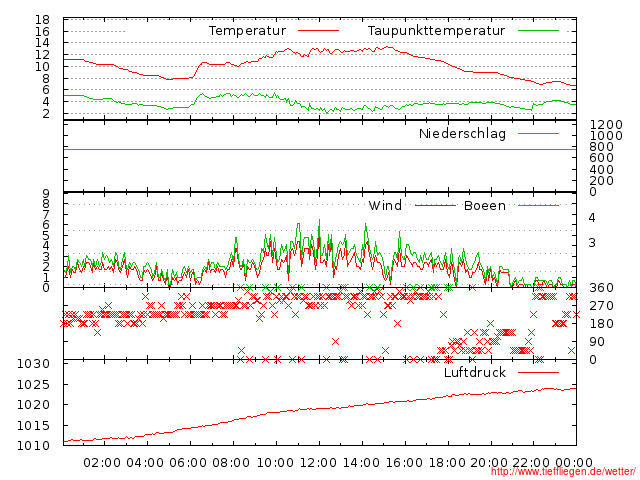
Task: Click the 00:00 time axis label
Action: click(x=575, y=462)
